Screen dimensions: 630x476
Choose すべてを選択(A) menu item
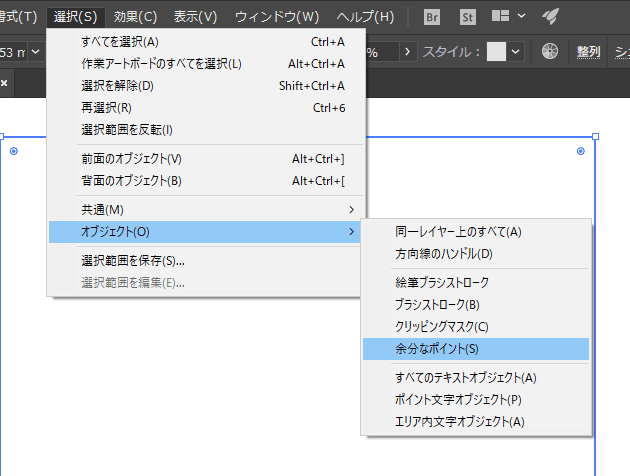(x=206, y=42)
